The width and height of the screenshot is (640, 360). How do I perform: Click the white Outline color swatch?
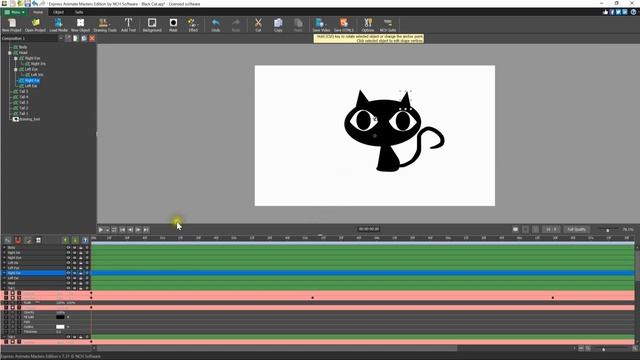60,327
